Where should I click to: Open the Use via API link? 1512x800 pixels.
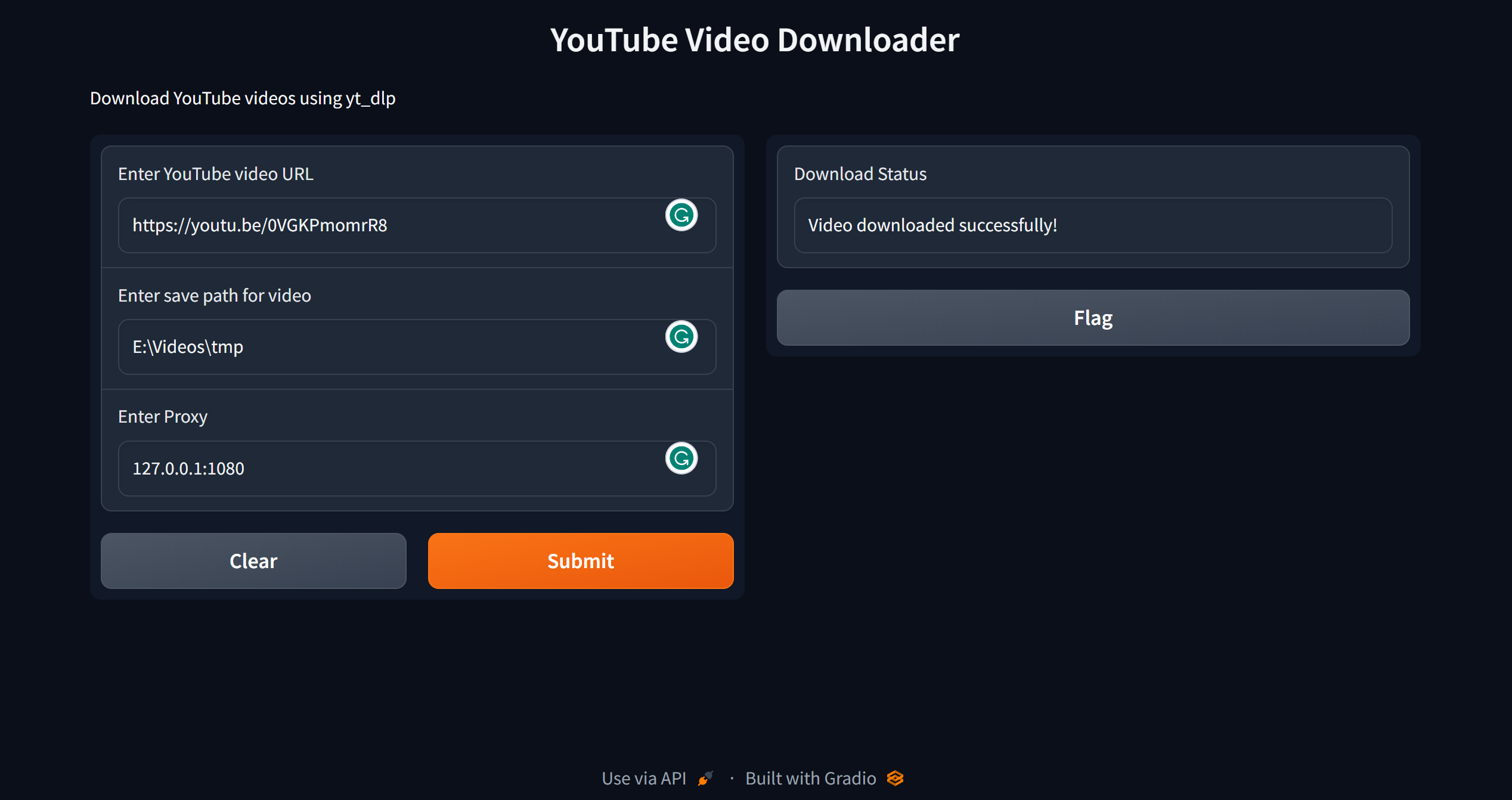coord(644,779)
